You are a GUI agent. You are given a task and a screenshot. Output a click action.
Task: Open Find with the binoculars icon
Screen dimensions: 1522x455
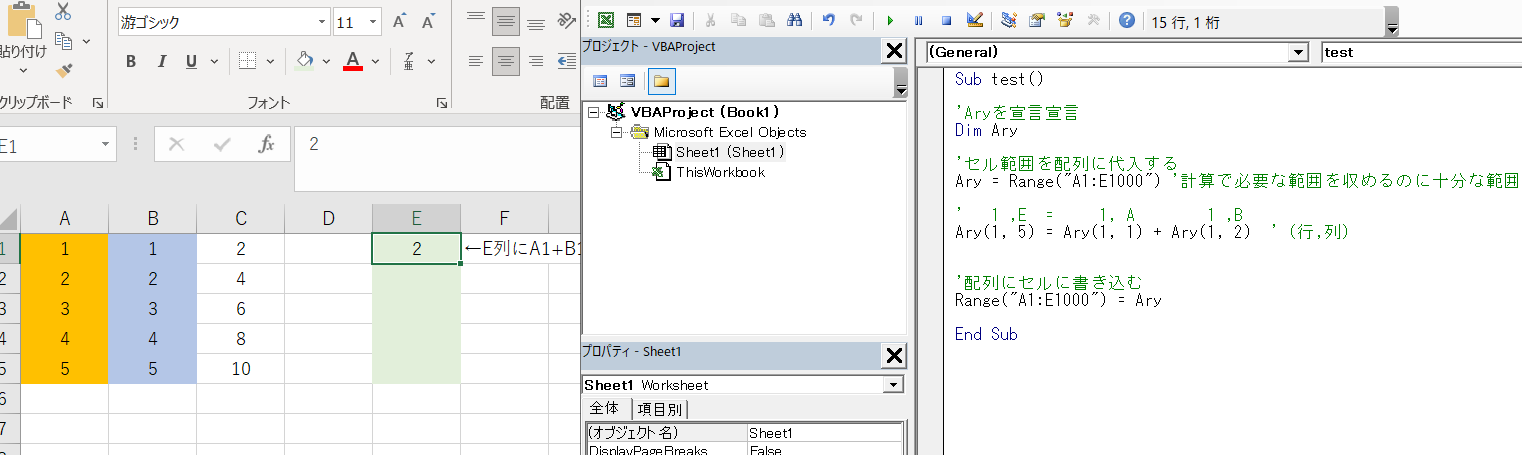pyautogui.click(x=795, y=20)
